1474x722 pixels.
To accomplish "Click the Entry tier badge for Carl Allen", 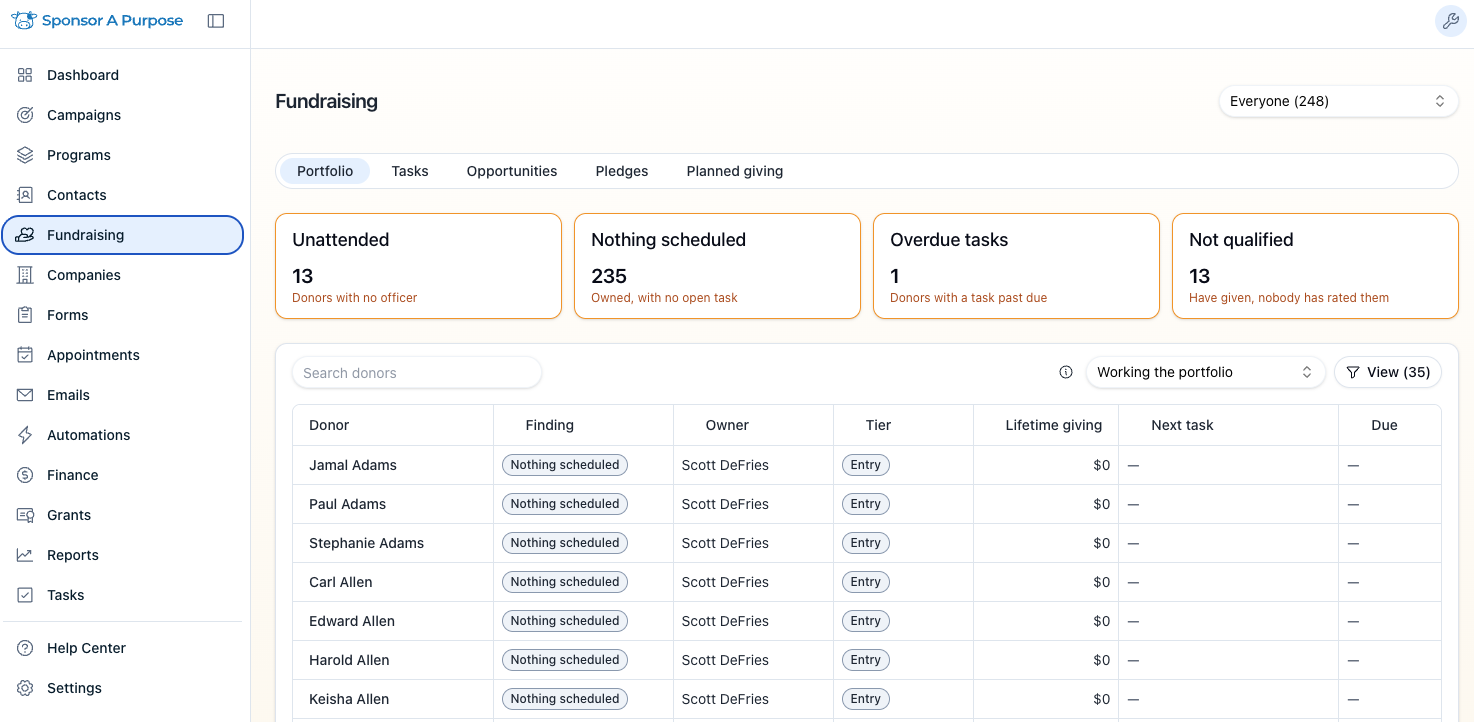I will click(x=866, y=582).
